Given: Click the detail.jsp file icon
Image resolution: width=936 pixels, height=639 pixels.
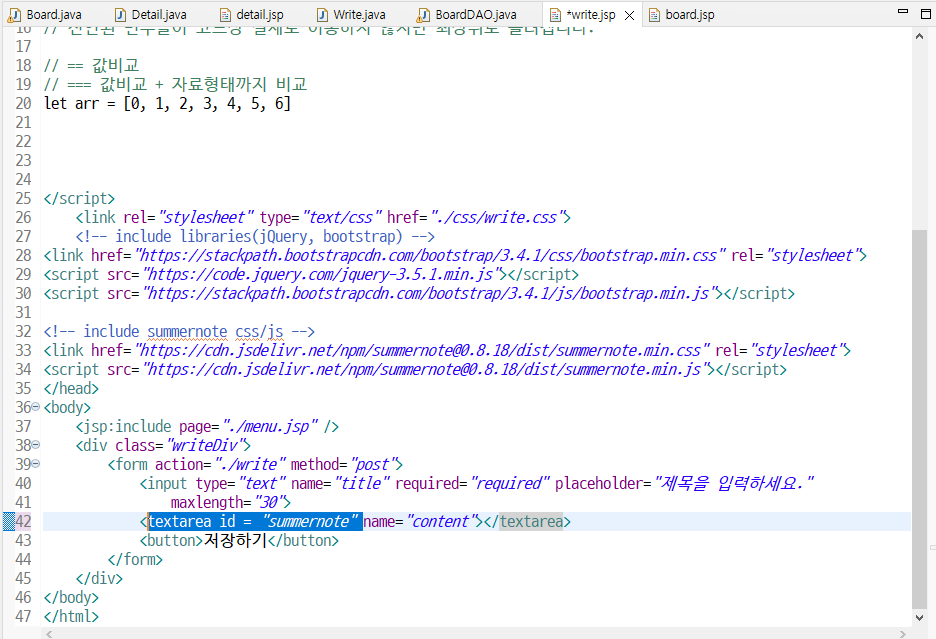Looking at the screenshot, I should point(225,15).
